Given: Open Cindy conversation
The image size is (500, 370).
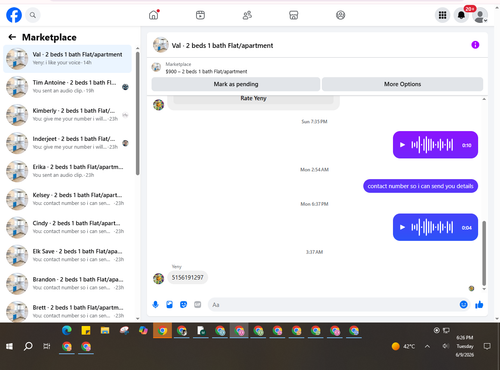Looking at the screenshot, I should pos(67,227).
